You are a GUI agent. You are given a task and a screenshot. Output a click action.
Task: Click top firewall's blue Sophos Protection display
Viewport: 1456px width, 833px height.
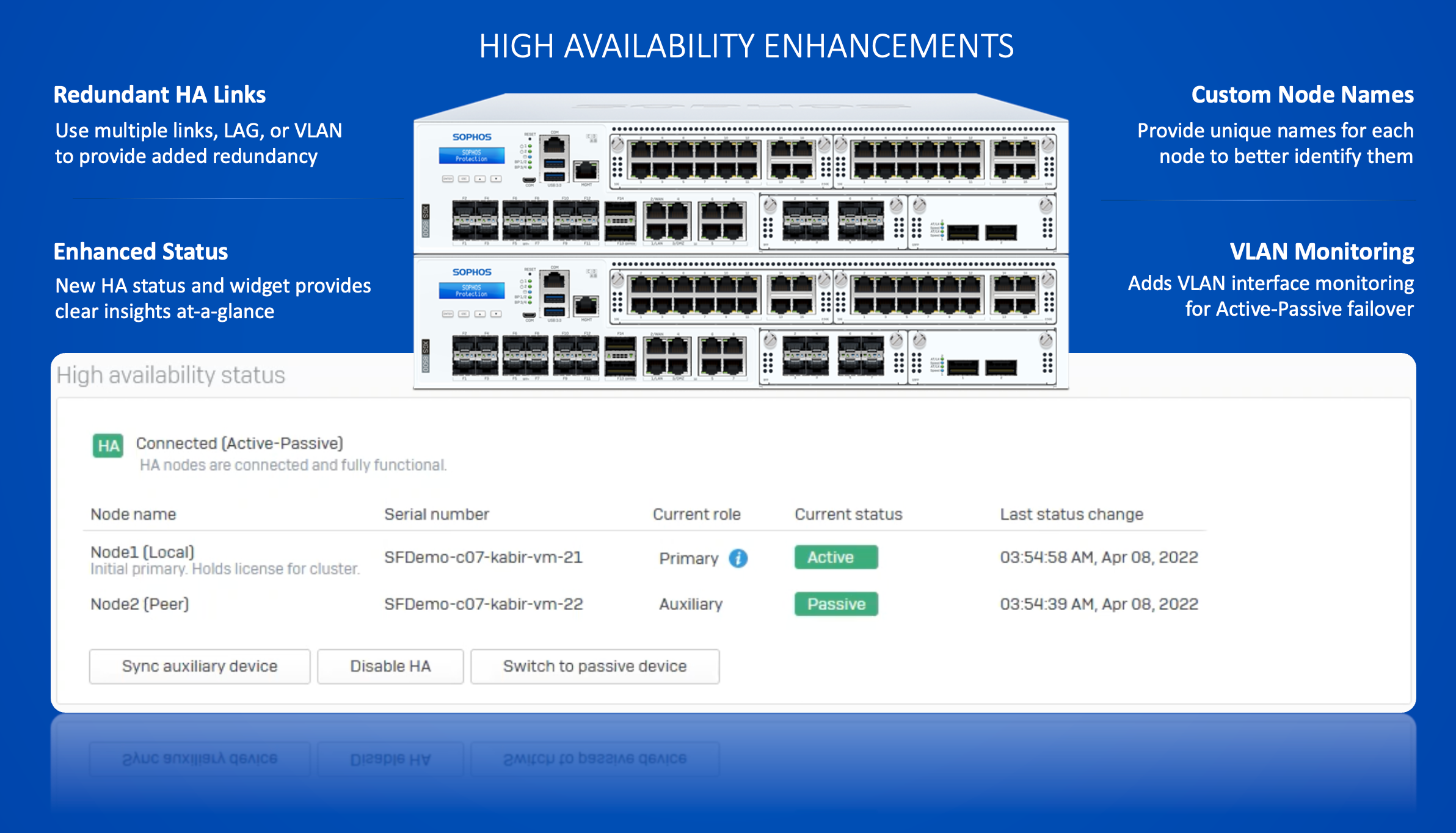point(471,156)
